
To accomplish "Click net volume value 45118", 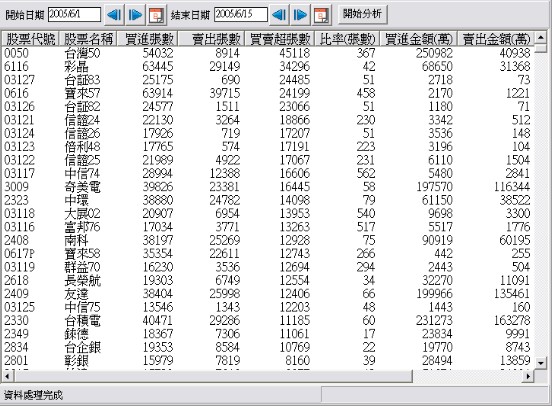I will pos(295,53).
